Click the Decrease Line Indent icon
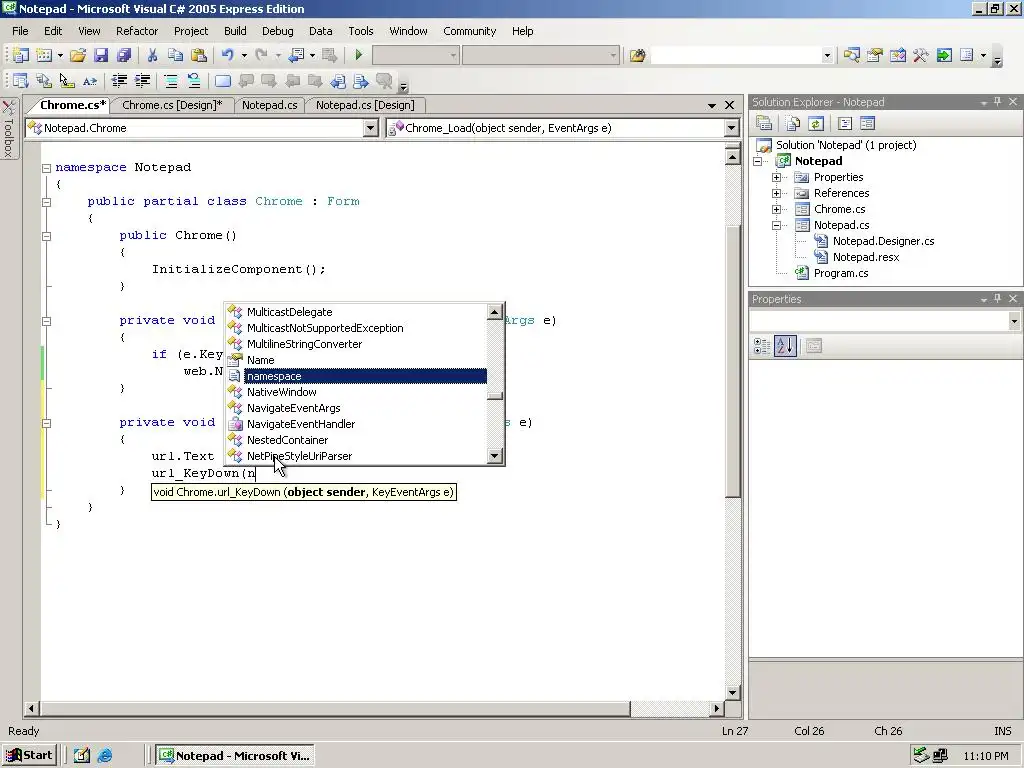This screenshot has width=1024, height=768. (119, 81)
